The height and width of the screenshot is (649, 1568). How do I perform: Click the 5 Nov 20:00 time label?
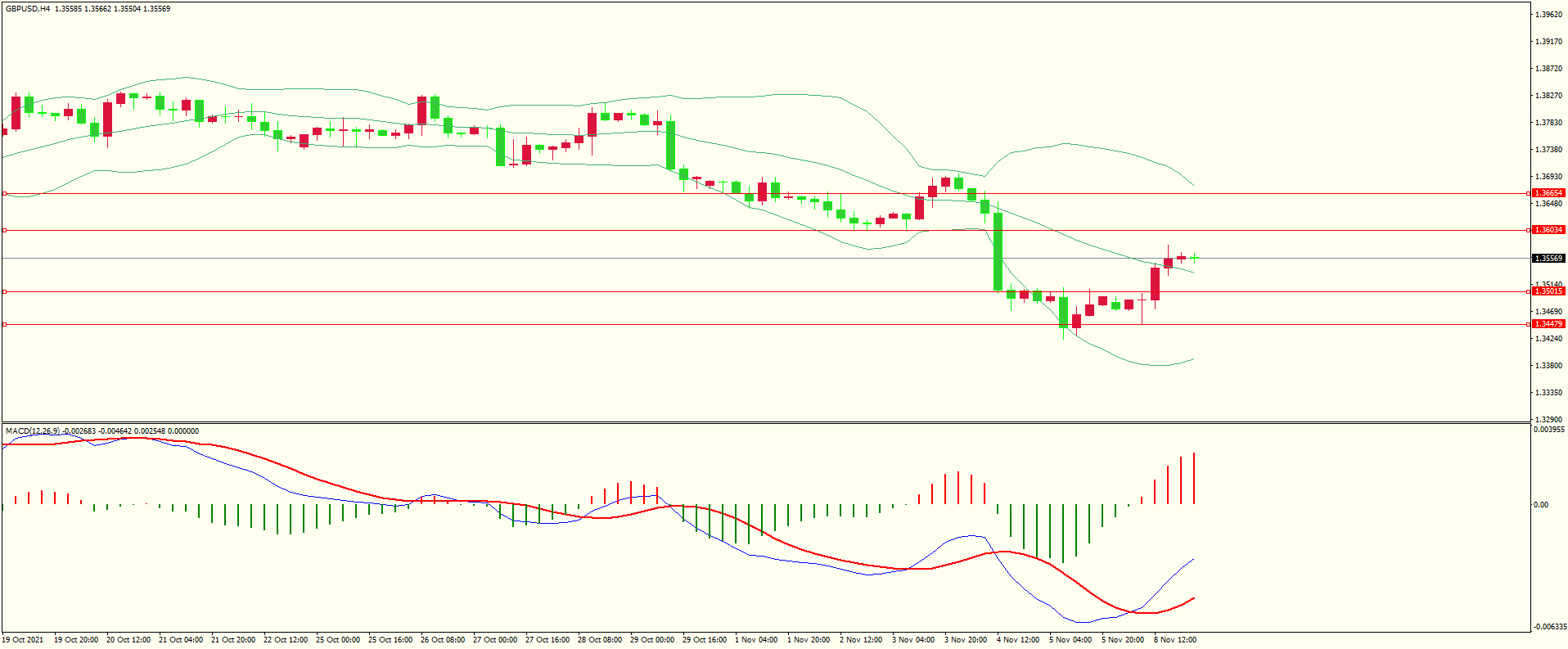point(1123,640)
